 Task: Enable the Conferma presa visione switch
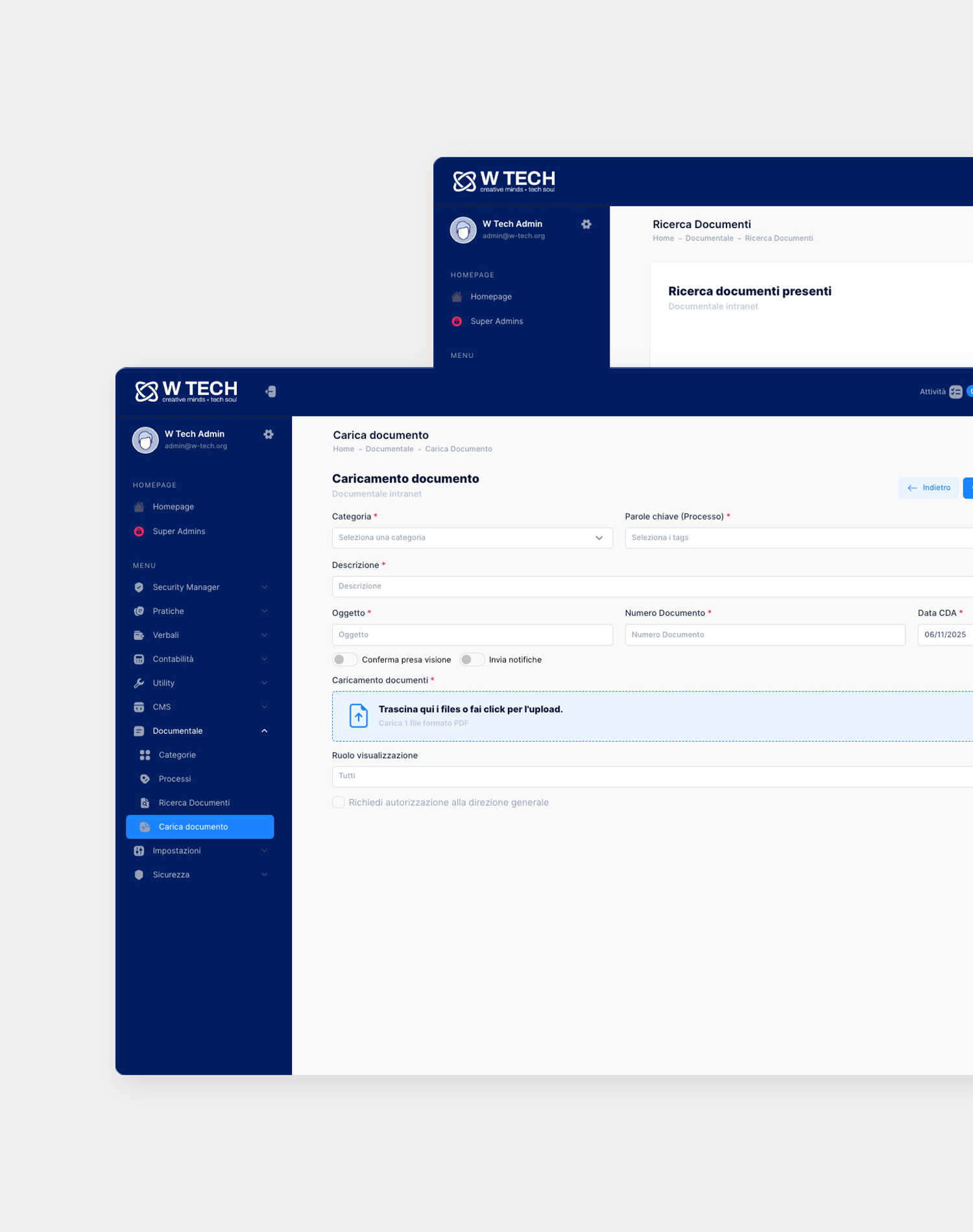pos(344,660)
